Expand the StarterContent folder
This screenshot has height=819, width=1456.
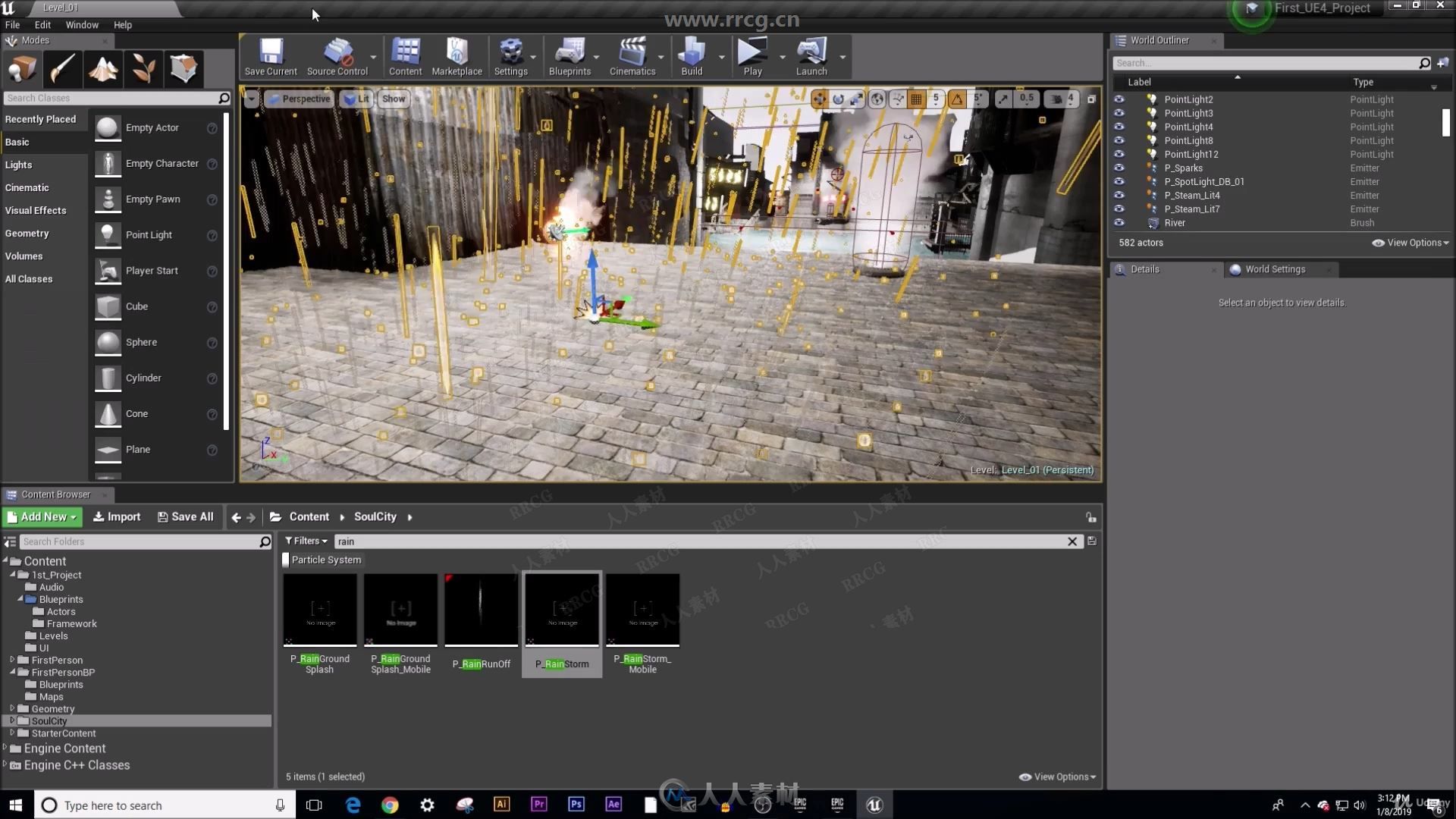pyautogui.click(x=12, y=733)
